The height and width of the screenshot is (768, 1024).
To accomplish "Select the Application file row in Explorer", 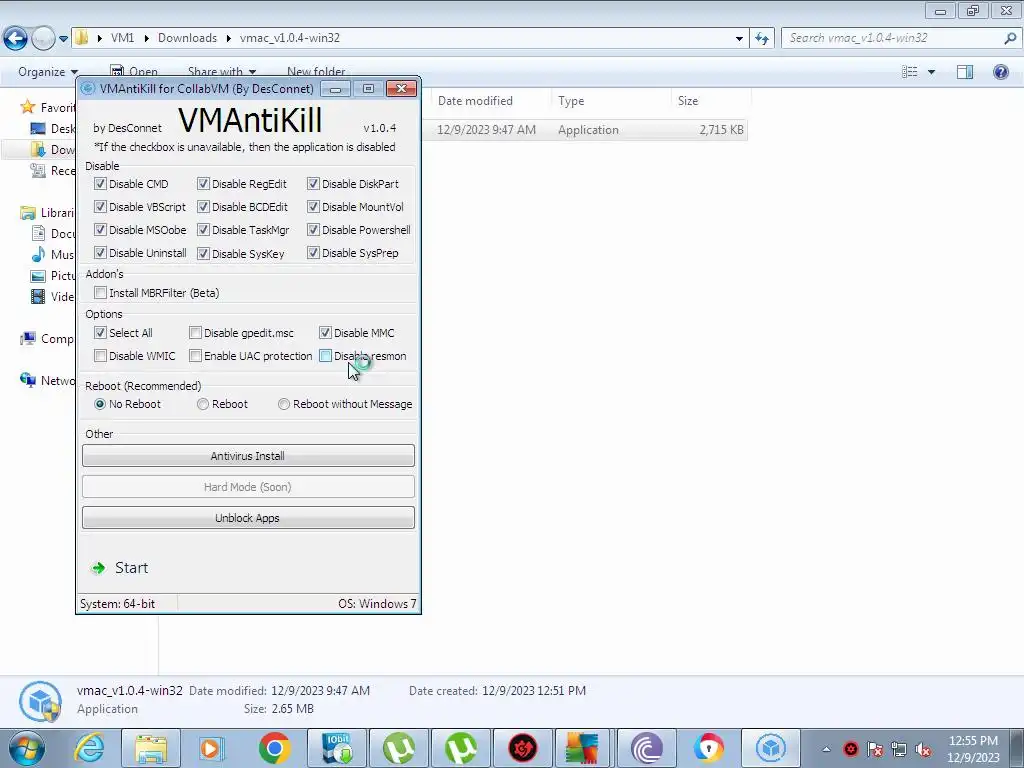I will tap(584, 129).
